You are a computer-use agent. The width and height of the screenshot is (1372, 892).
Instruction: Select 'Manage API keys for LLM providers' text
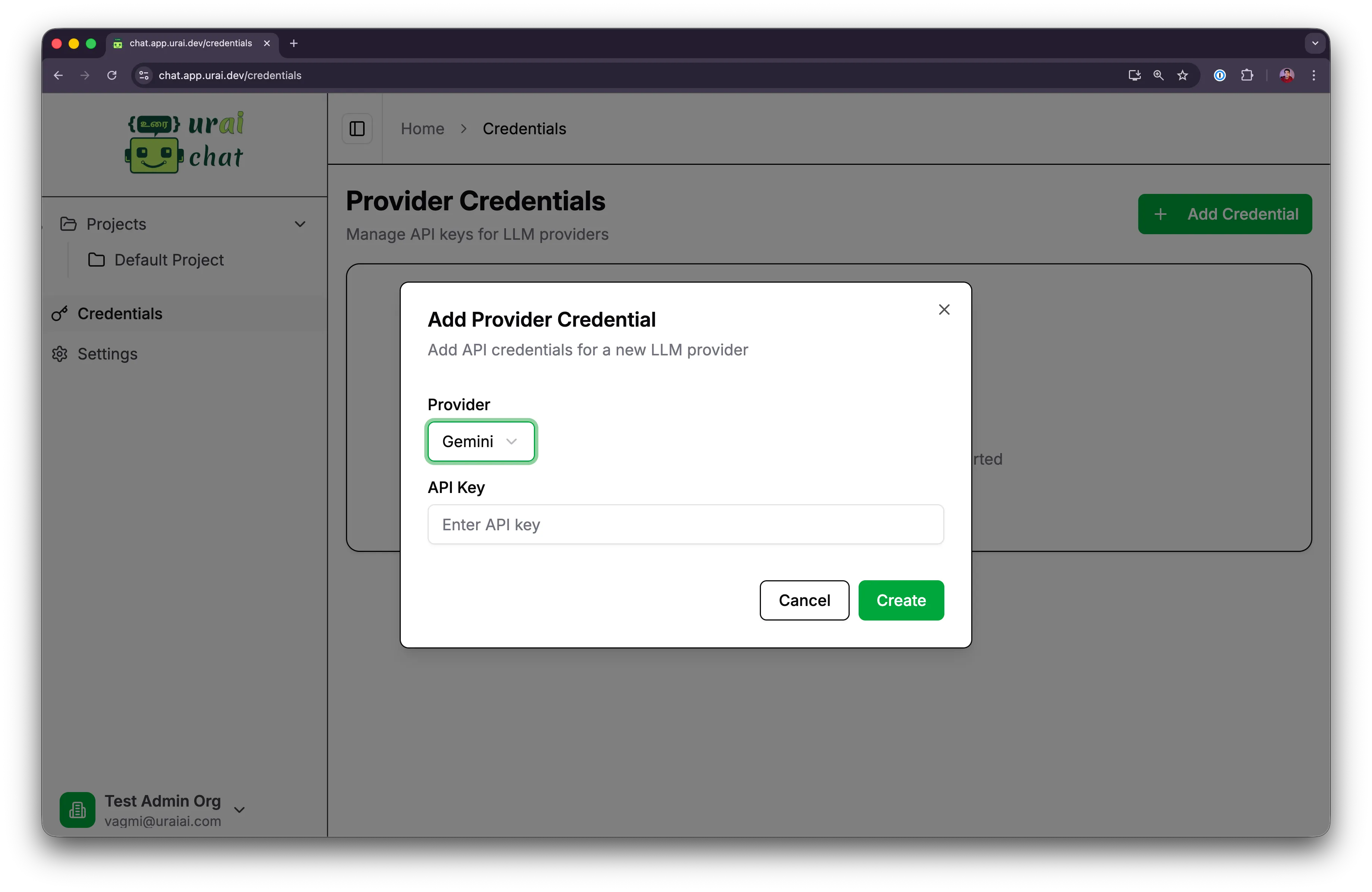(x=477, y=234)
